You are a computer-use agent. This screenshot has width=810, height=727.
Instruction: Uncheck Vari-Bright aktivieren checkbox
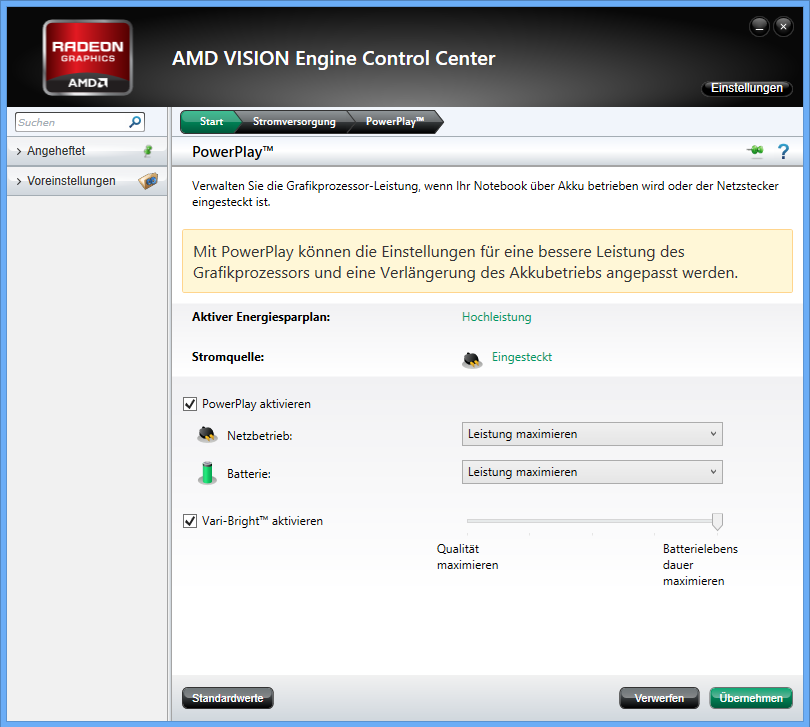click(190, 521)
